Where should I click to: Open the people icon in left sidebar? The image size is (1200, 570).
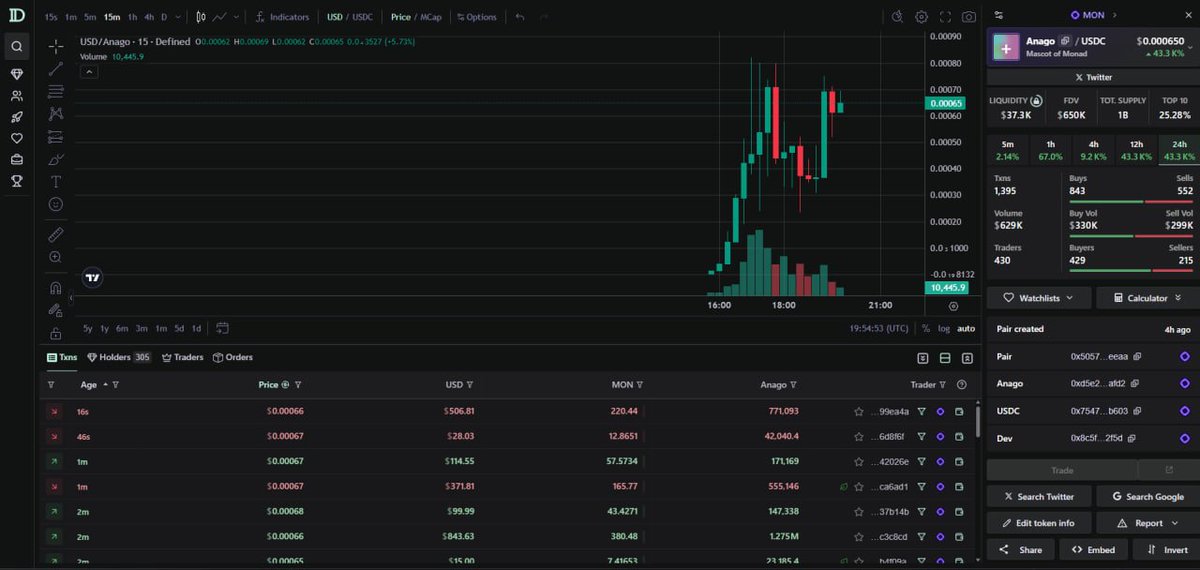click(x=16, y=96)
